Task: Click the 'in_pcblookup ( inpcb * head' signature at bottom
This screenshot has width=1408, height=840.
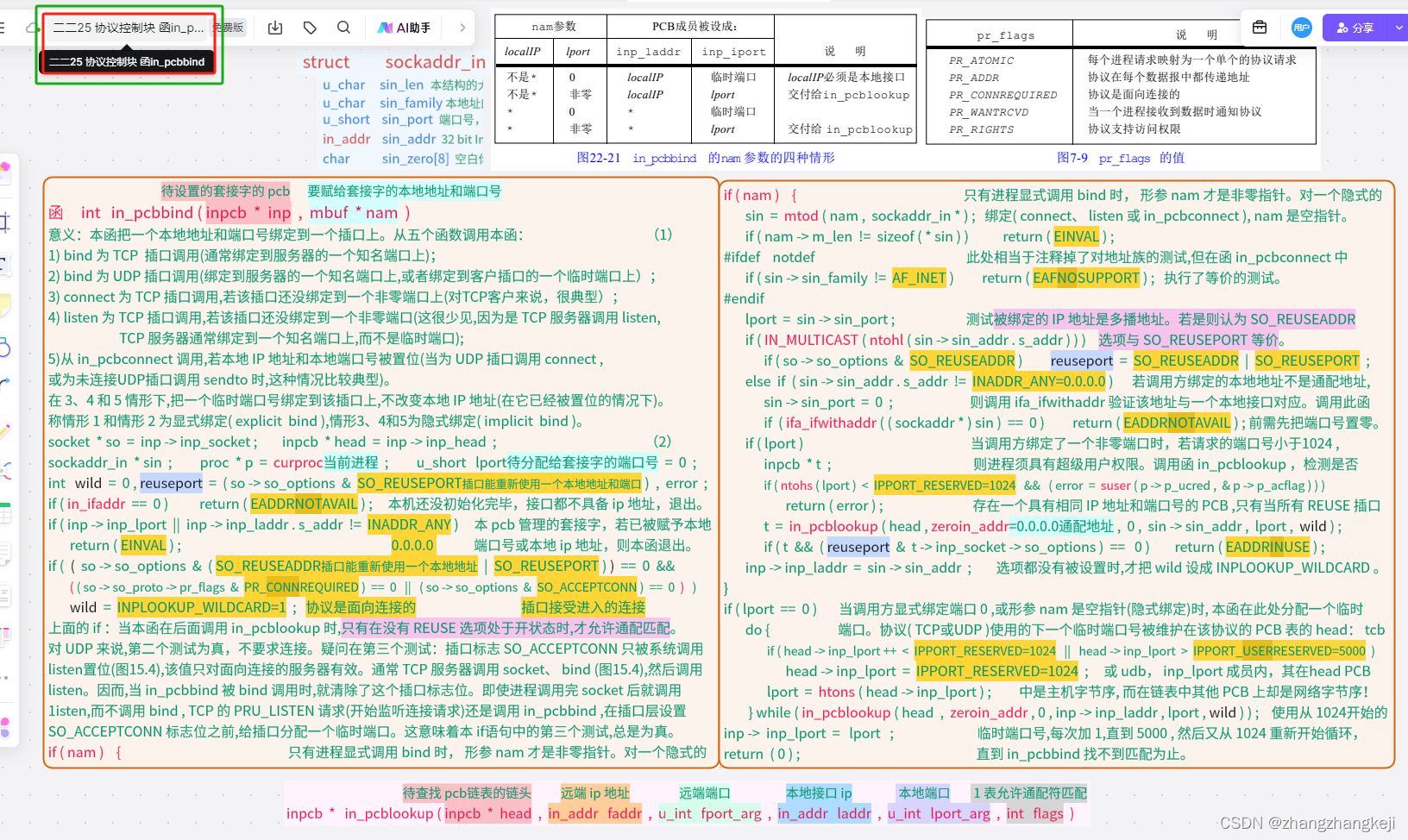Action: 437,813
